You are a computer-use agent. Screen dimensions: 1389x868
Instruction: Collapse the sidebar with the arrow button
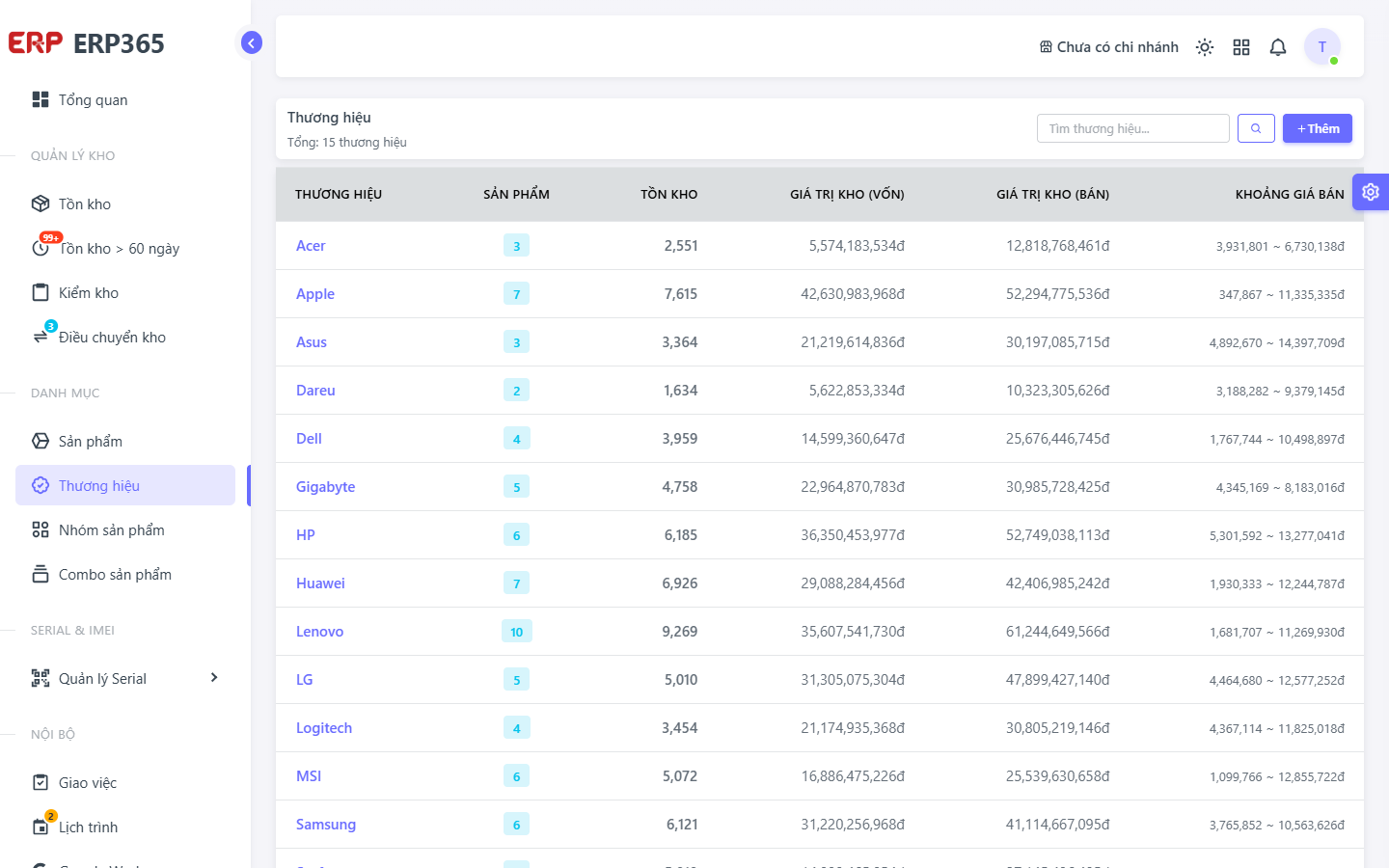click(251, 42)
